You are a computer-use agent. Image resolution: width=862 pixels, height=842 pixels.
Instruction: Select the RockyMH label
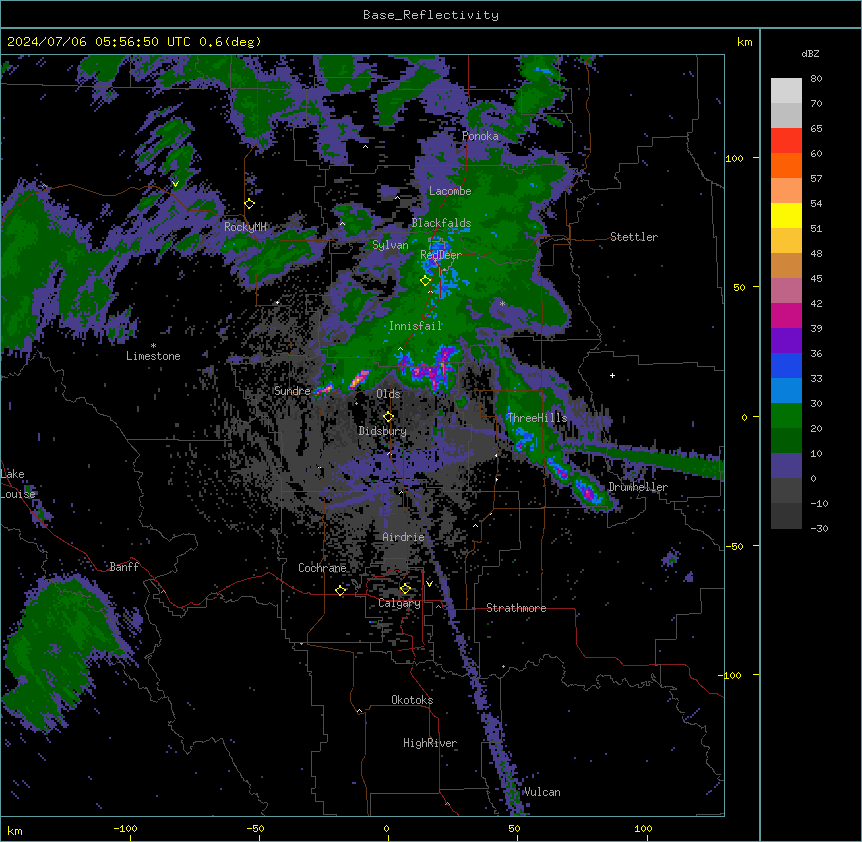245,227
